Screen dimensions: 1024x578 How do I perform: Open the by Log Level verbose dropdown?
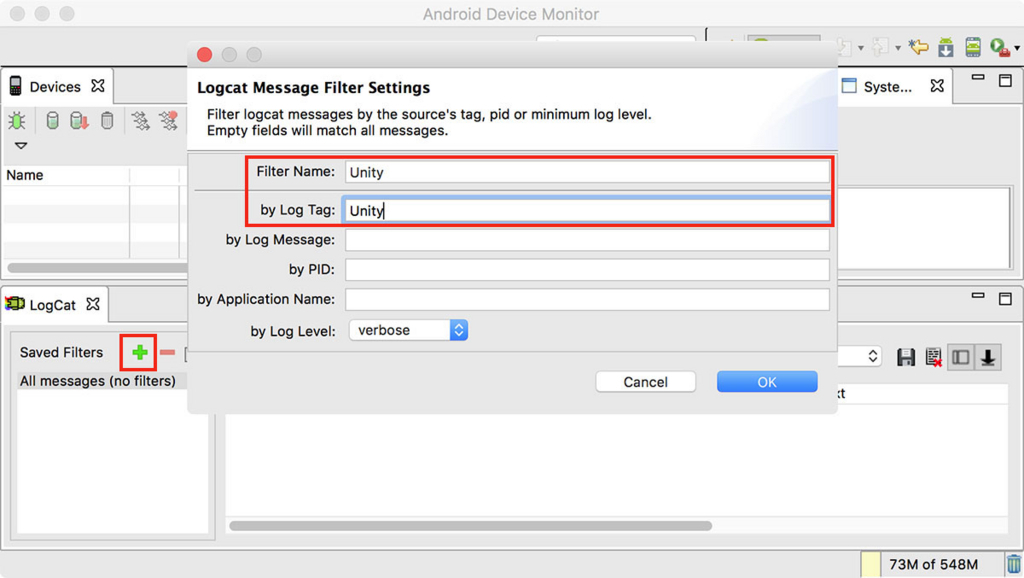(408, 330)
